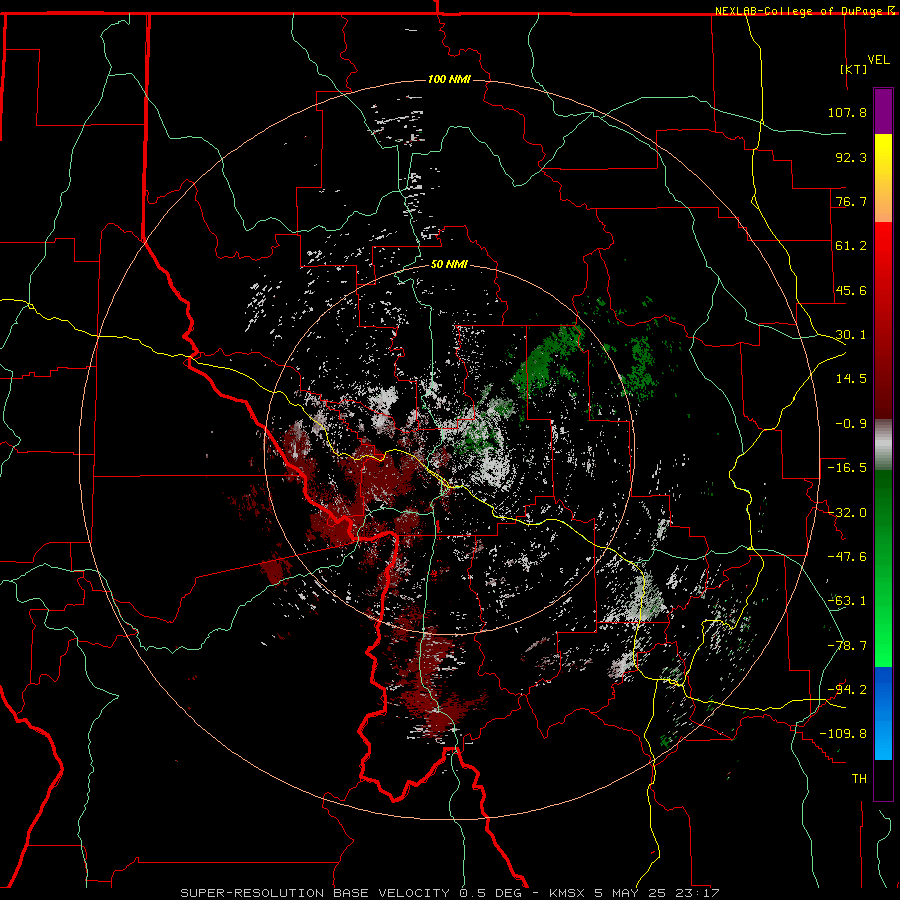Click the yellow-orange segment of color bar

[x=883, y=178]
